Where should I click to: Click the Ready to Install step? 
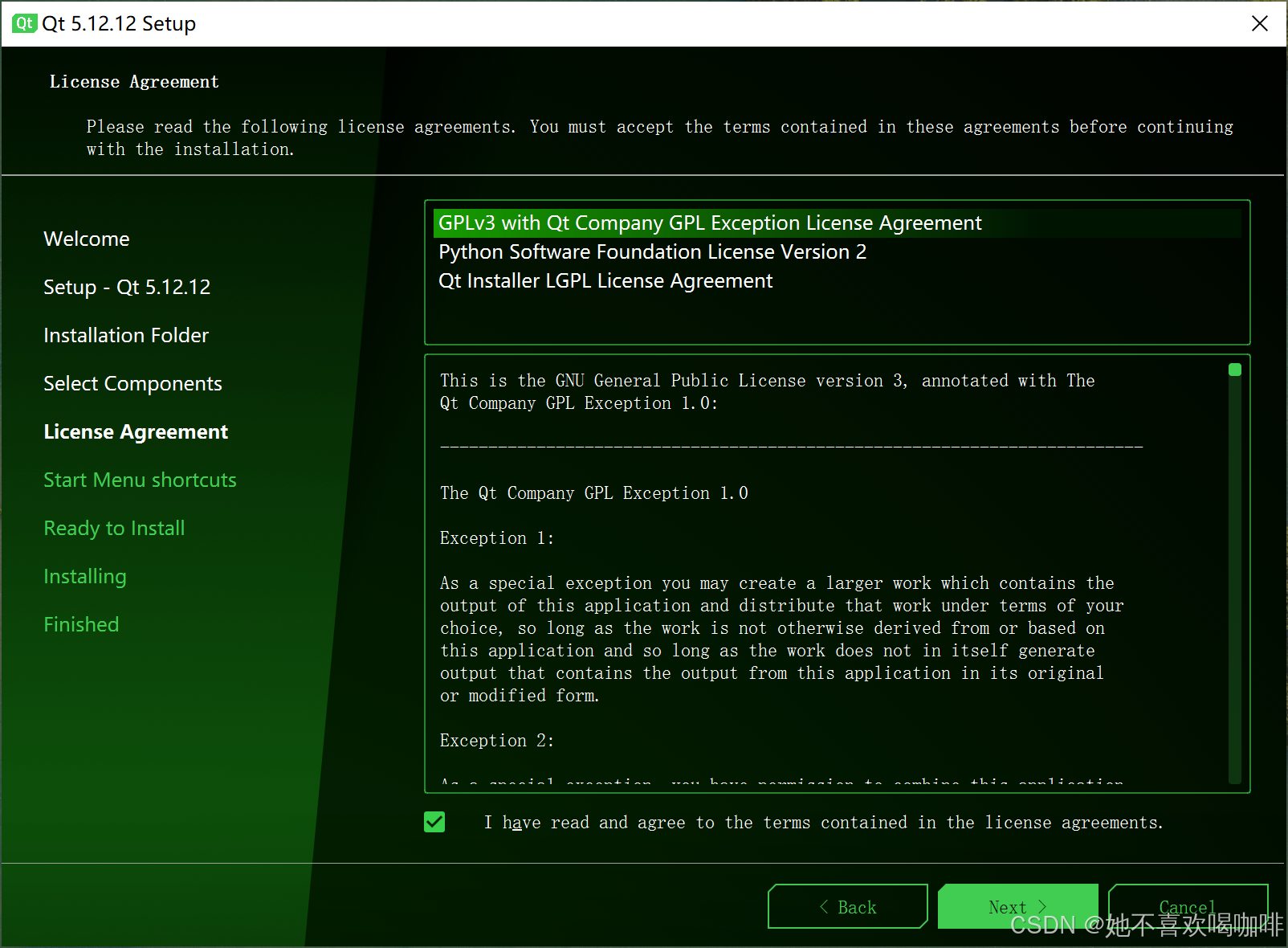[114, 529]
